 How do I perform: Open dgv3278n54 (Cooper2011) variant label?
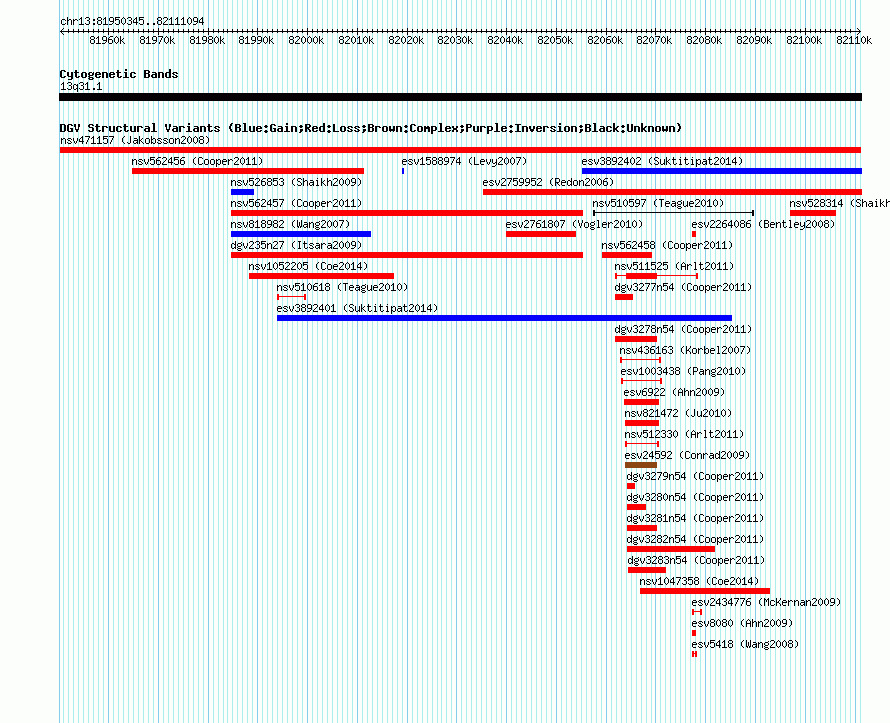click(683, 329)
